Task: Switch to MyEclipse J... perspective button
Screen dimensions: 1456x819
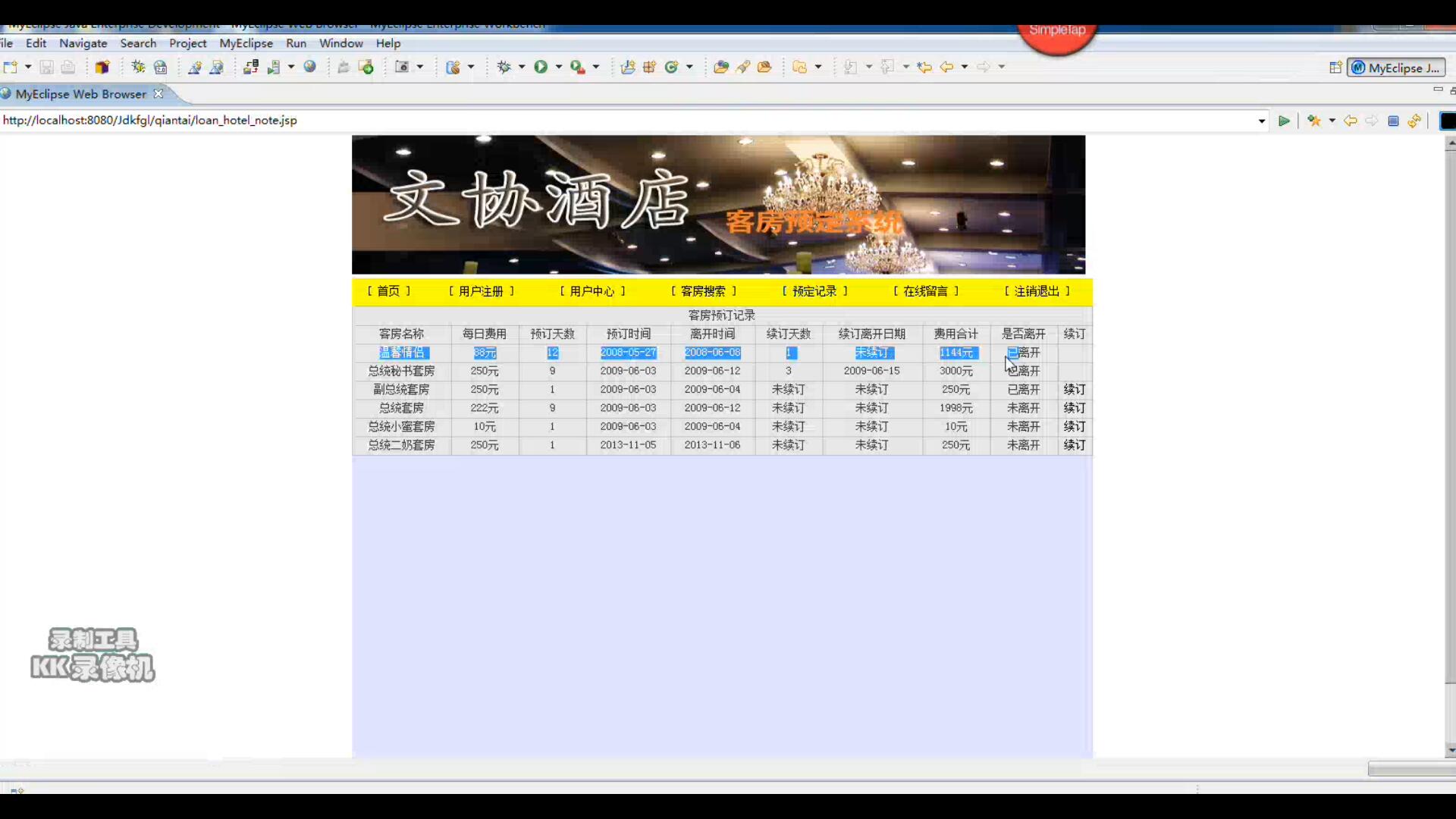Action: 1396,67
